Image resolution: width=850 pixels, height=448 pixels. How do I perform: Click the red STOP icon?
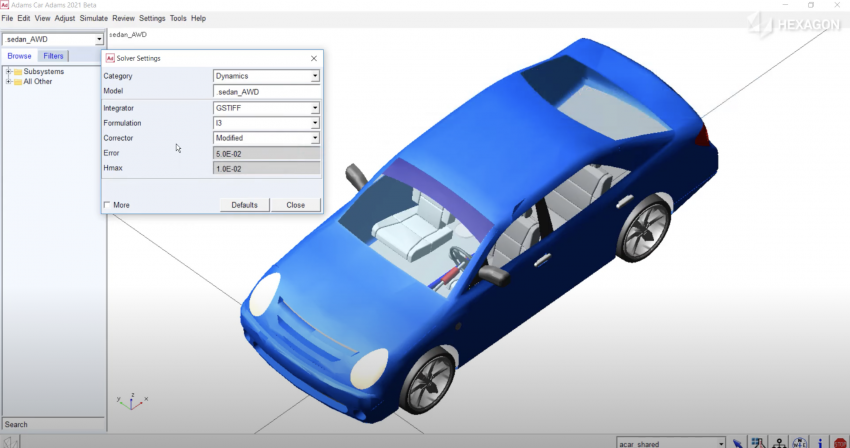pyautogui.click(x=840, y=443)
